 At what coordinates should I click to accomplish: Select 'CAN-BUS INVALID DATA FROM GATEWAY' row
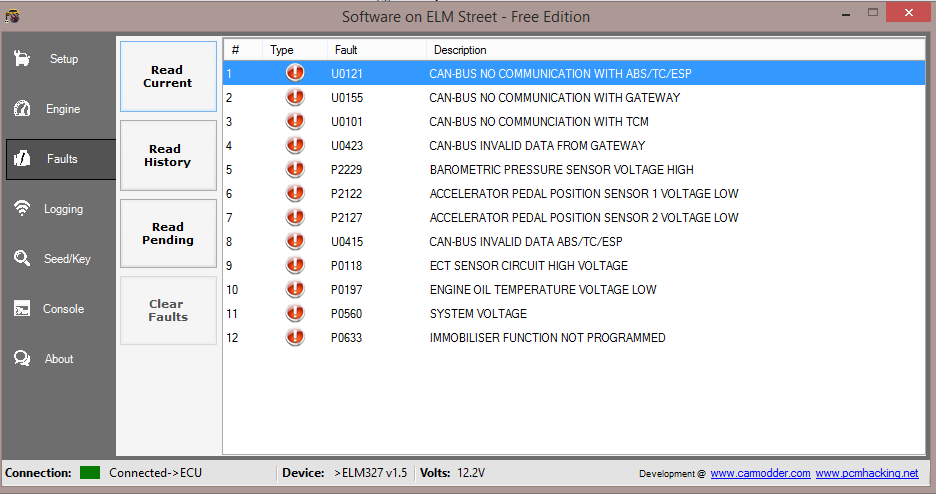pyautogui.click(x=574, y=146)
